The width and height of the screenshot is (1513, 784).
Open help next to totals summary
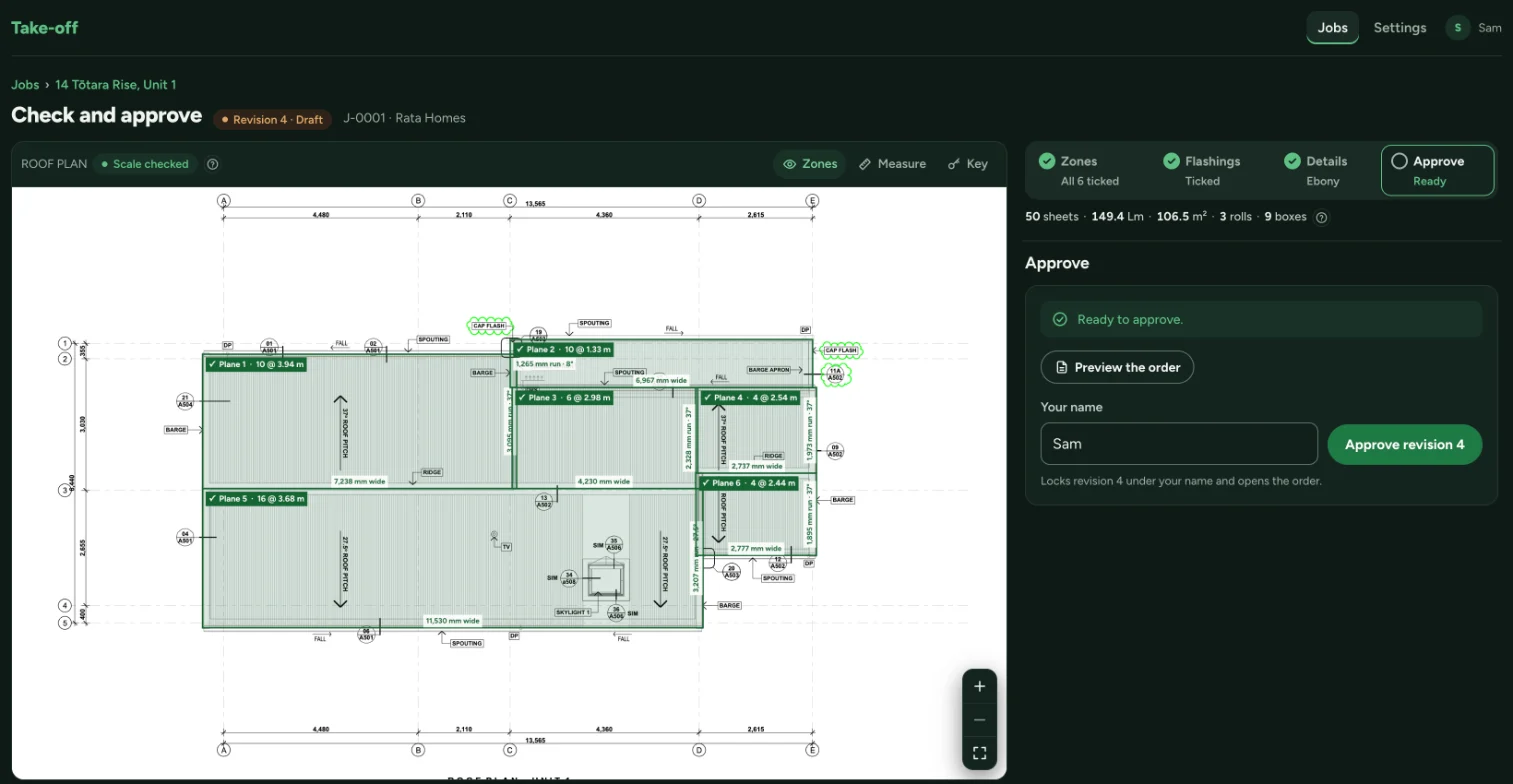1322,217
